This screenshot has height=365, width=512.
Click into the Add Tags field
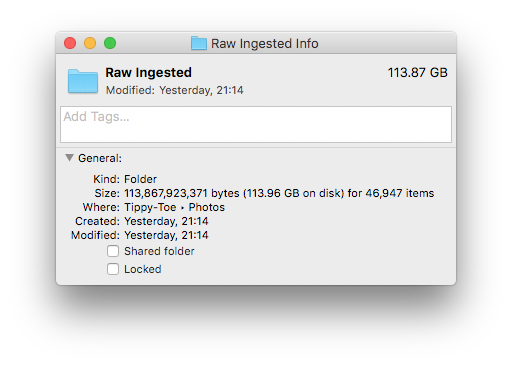[x=256, y=124]
